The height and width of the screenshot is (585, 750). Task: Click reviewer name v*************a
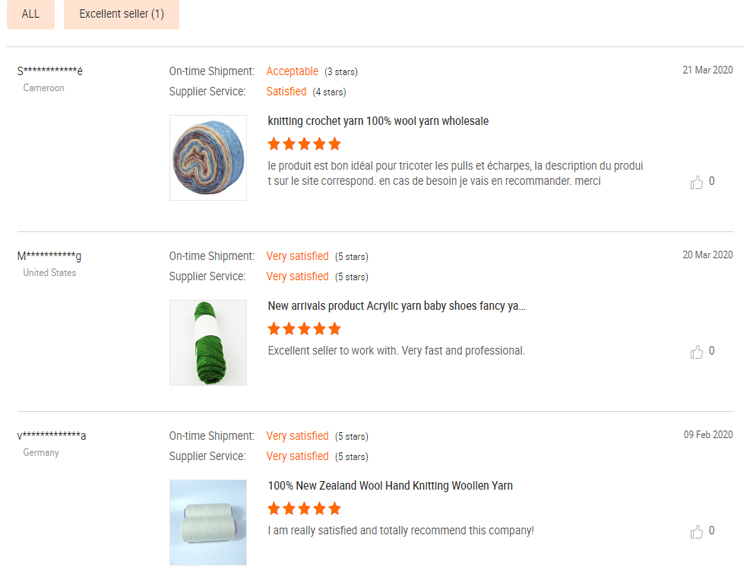tap(52, 436)
